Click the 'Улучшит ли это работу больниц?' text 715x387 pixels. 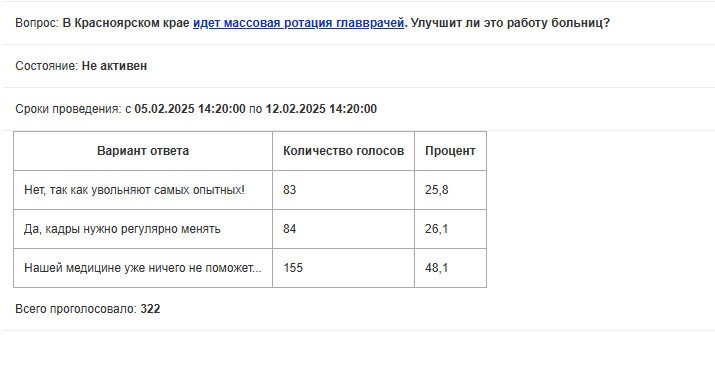click(510, 23)
